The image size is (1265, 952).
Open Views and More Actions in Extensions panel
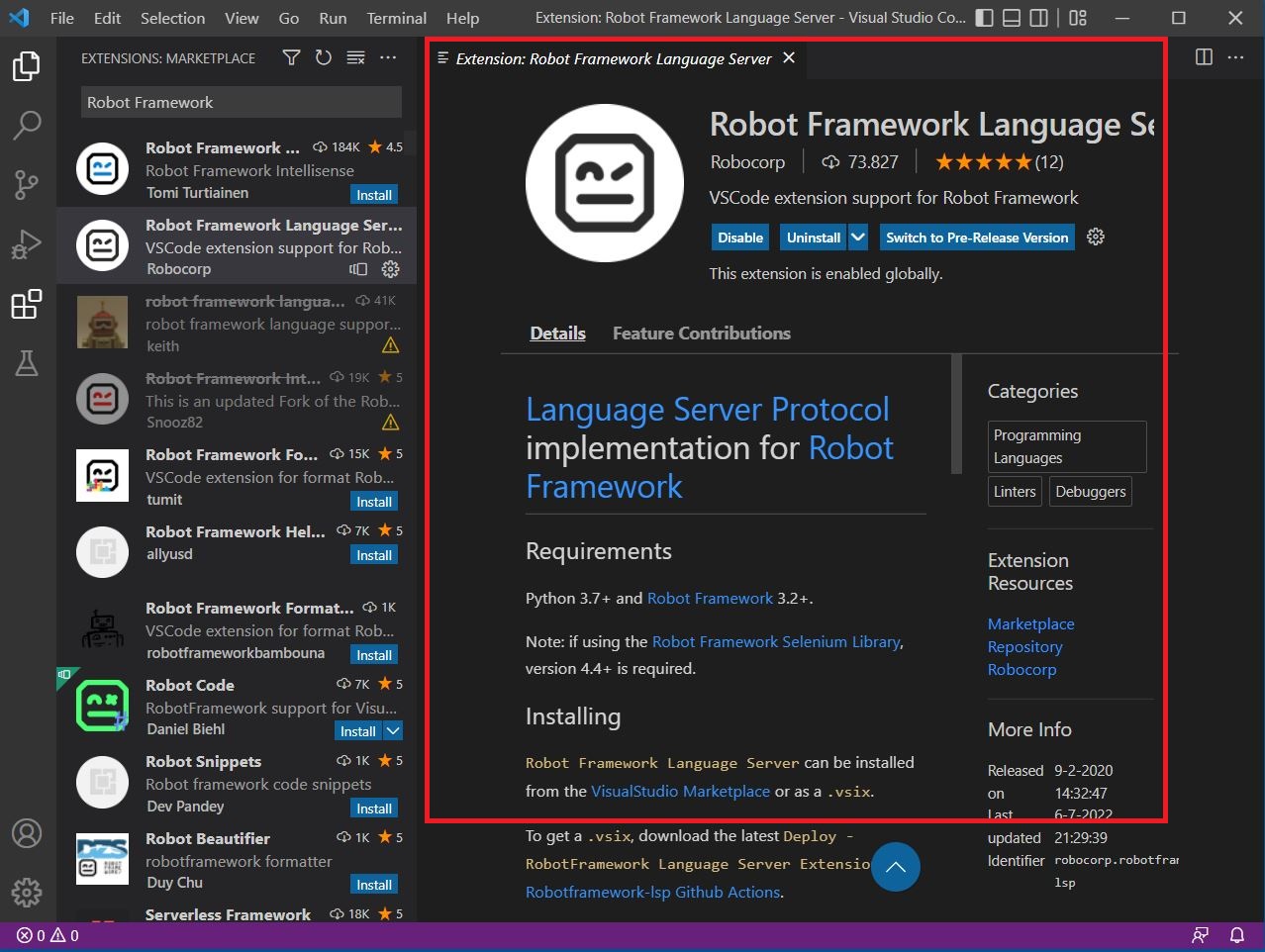(388, 58)
